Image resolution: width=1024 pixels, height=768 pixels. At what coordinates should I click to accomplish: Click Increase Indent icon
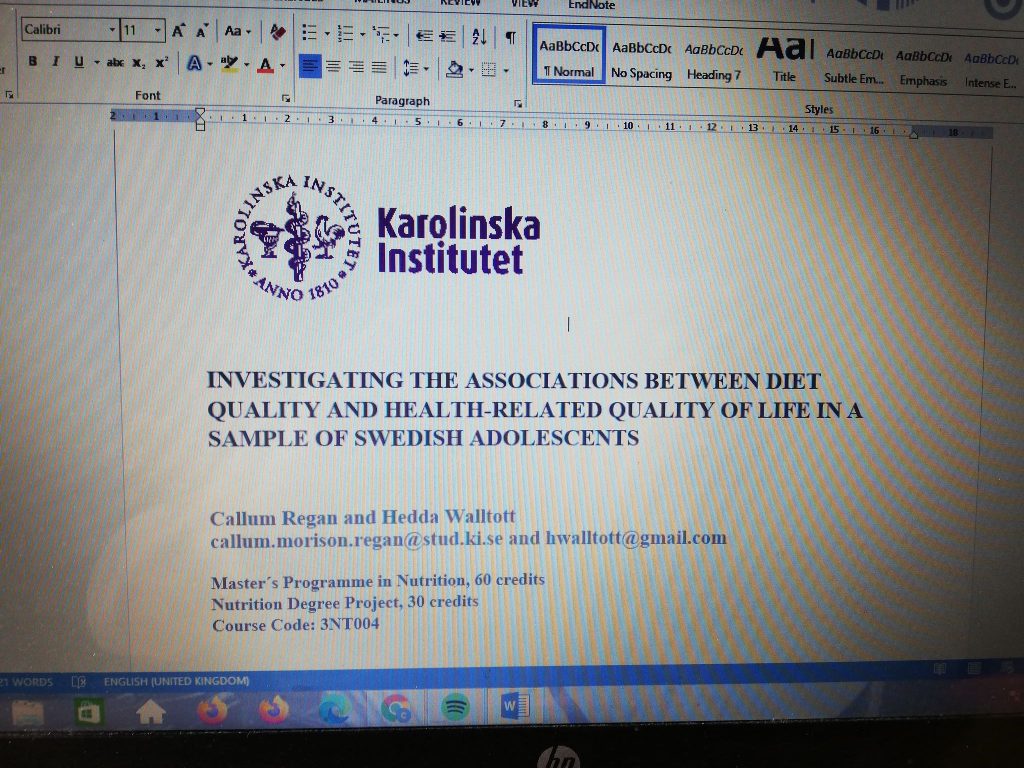point(447,36)
